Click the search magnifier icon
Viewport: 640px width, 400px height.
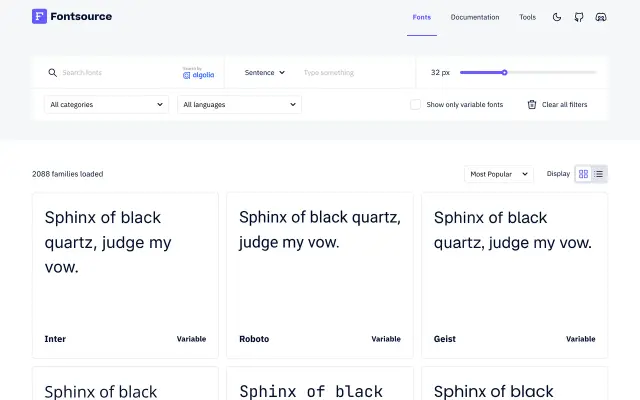click(52, 73)
